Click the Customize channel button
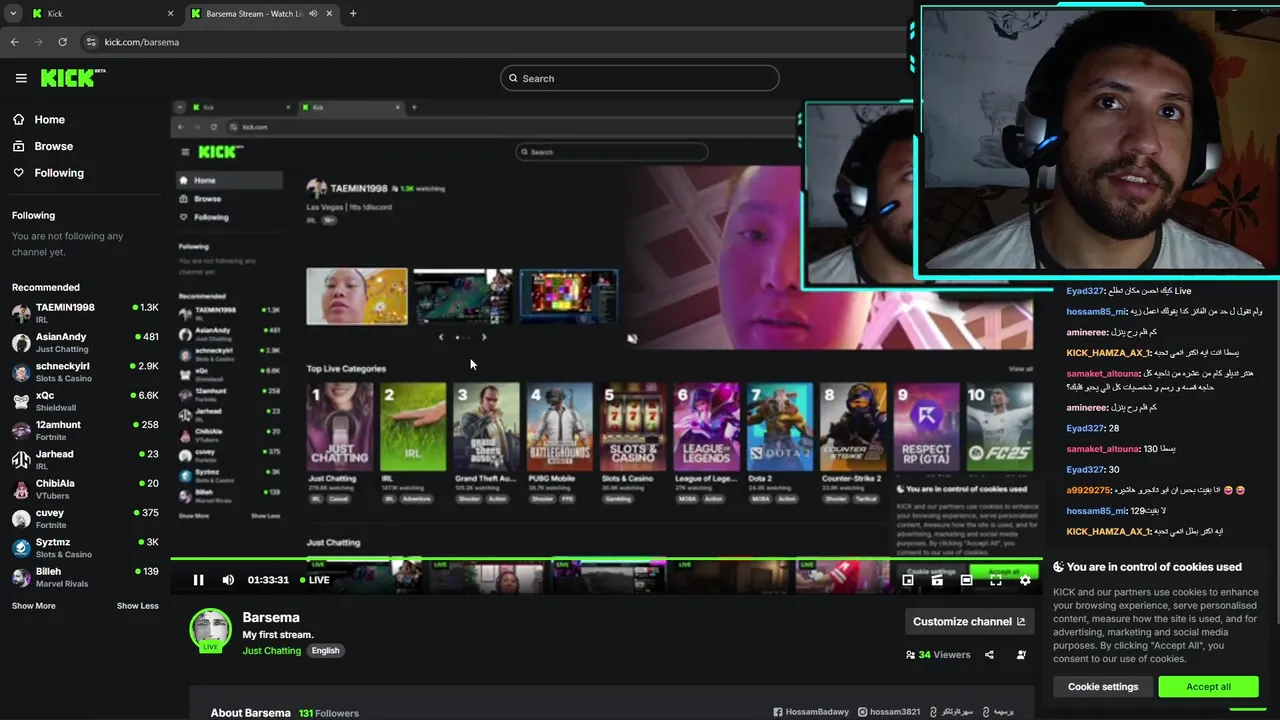 pyautogui.click(x=969, y=621)
